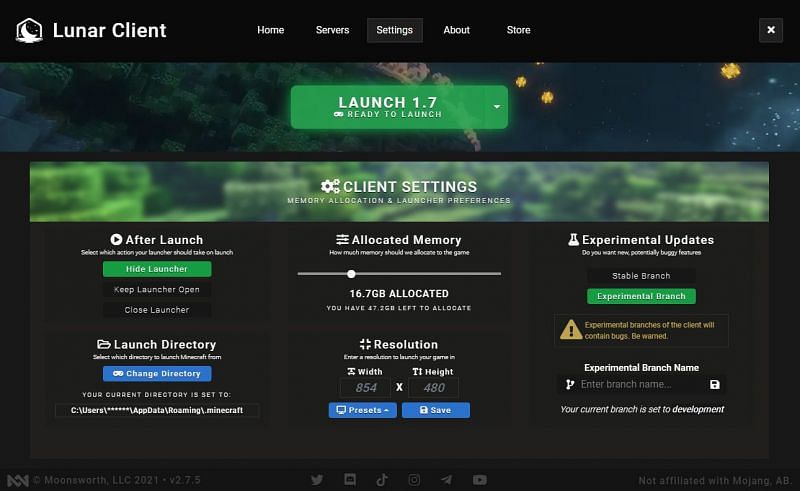Open the TikTok link in footer
800x491 pixels.
coord(382,480)
